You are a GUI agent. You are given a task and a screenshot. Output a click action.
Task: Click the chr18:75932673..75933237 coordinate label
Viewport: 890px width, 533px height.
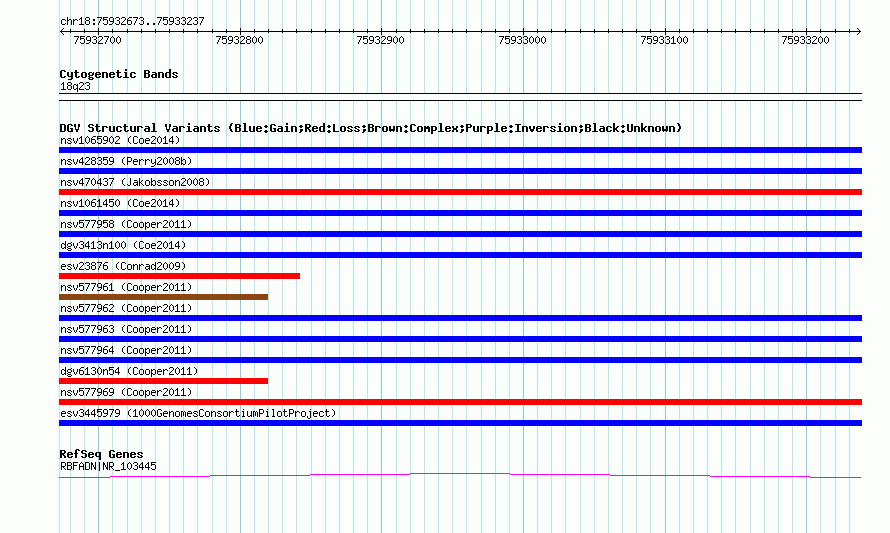click(x=132, y=22)
